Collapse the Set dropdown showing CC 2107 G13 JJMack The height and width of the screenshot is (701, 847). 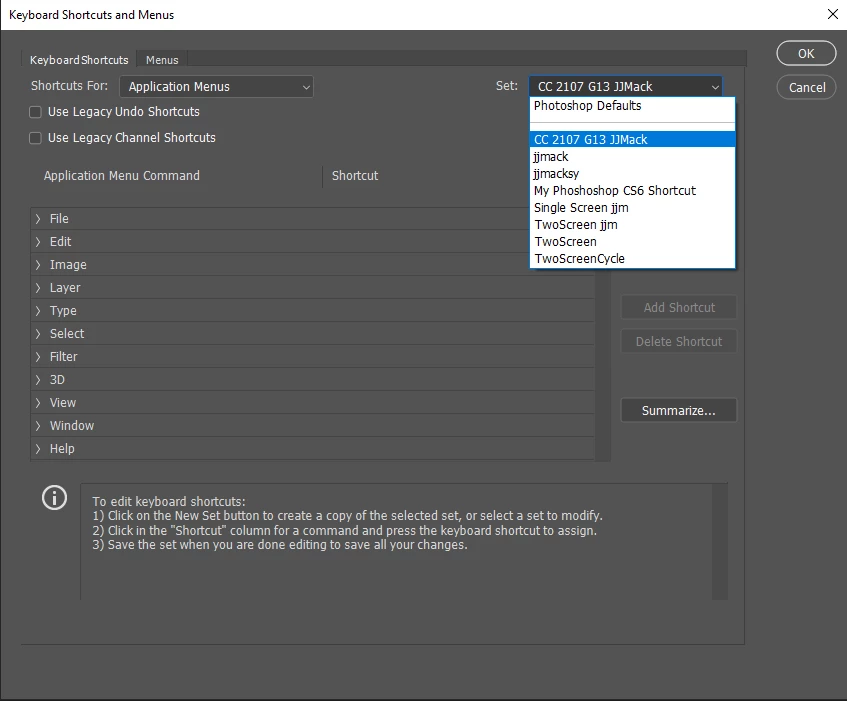[x=626, y=86]
